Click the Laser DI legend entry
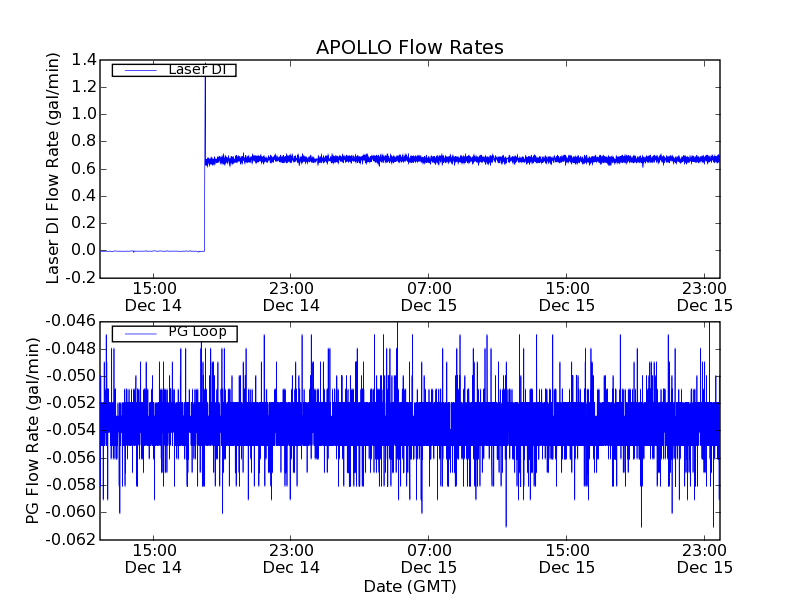This screenshot has height=600, width=800. pos(174,70)
